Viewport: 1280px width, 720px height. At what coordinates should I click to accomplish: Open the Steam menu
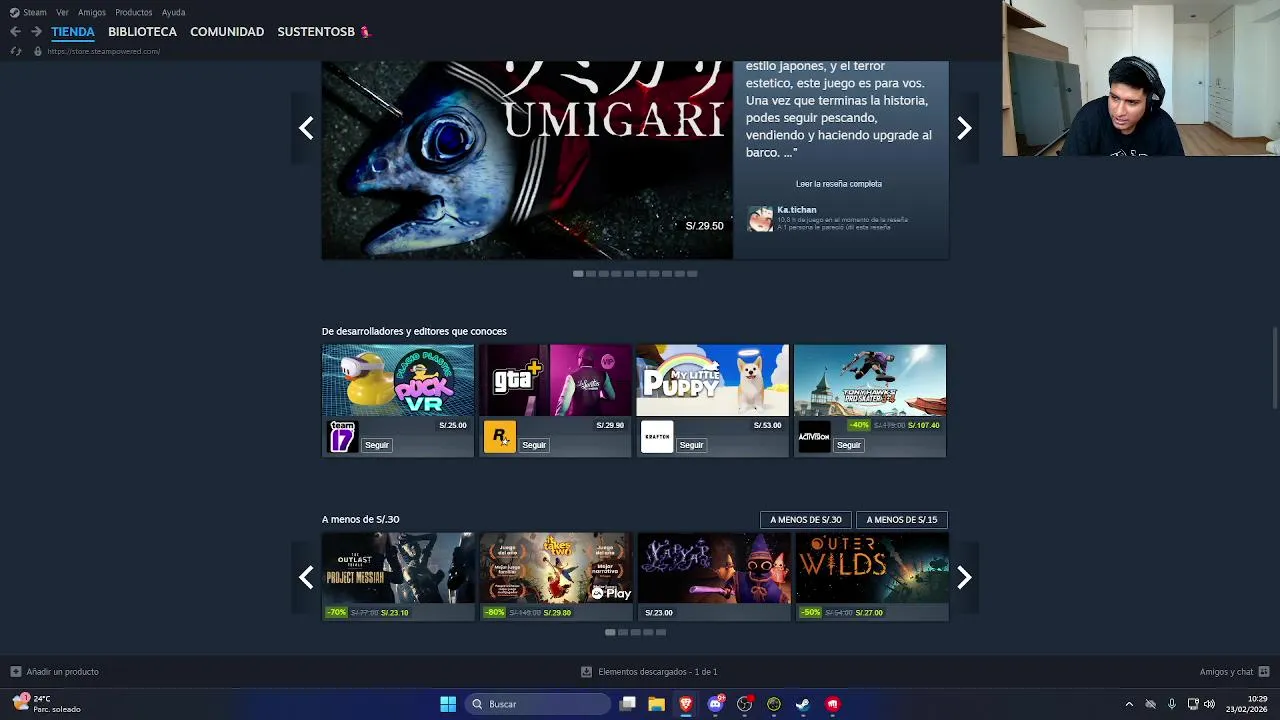28,12
